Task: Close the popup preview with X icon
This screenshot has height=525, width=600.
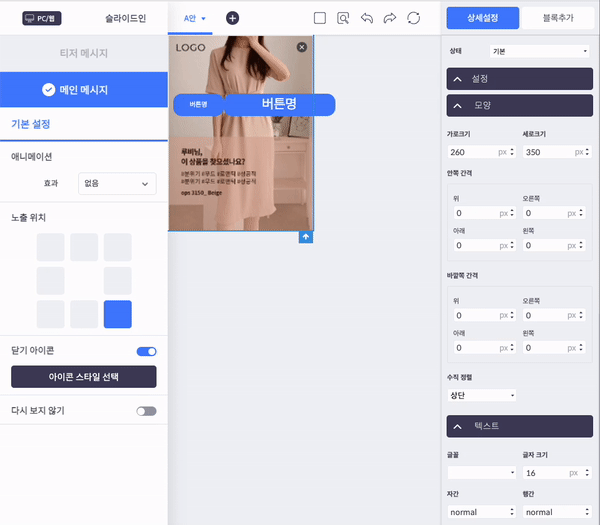Action: [x=302, y=47]
